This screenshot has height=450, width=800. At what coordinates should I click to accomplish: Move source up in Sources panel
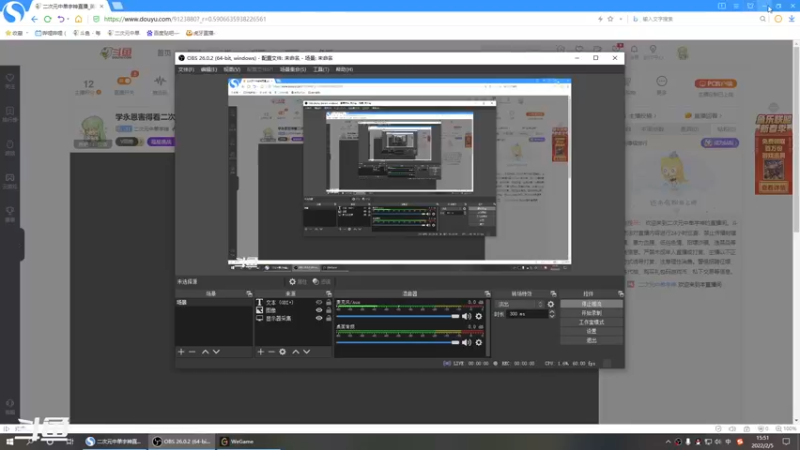295,352
